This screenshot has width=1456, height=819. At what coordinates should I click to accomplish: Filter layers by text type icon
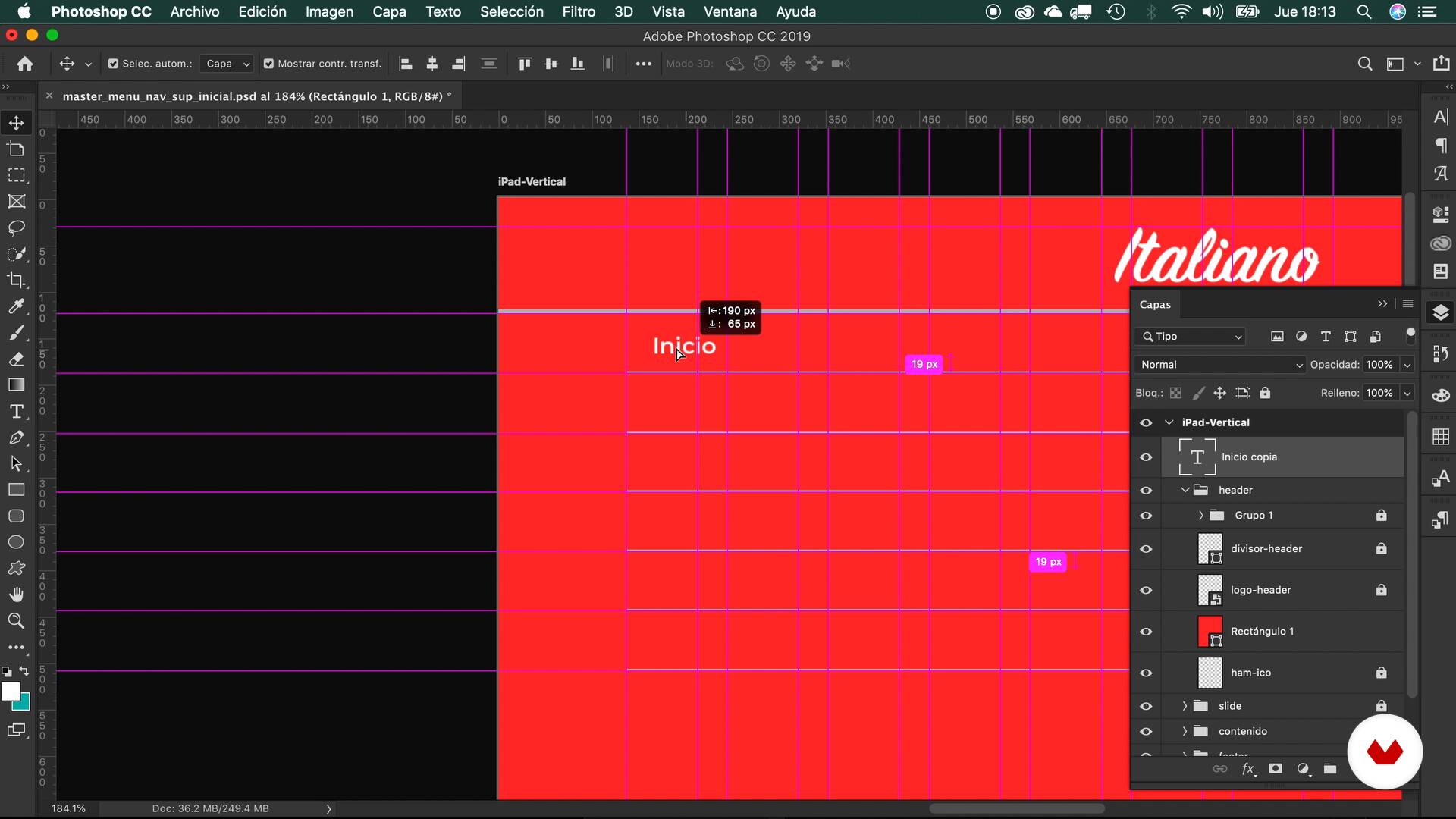(1326, 337)
